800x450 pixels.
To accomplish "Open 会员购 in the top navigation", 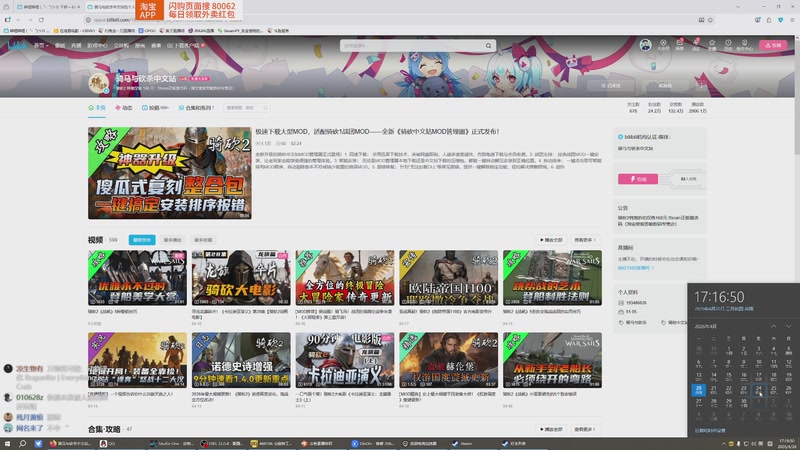I will coord(121,45).
